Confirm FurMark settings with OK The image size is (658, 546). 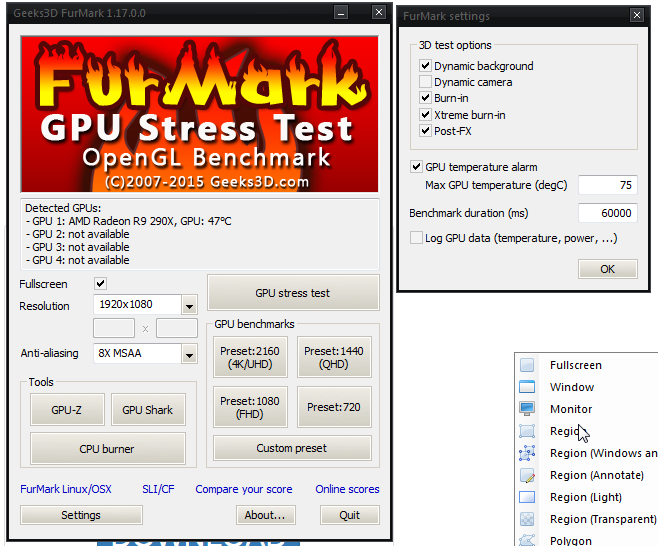pos(608,269)
